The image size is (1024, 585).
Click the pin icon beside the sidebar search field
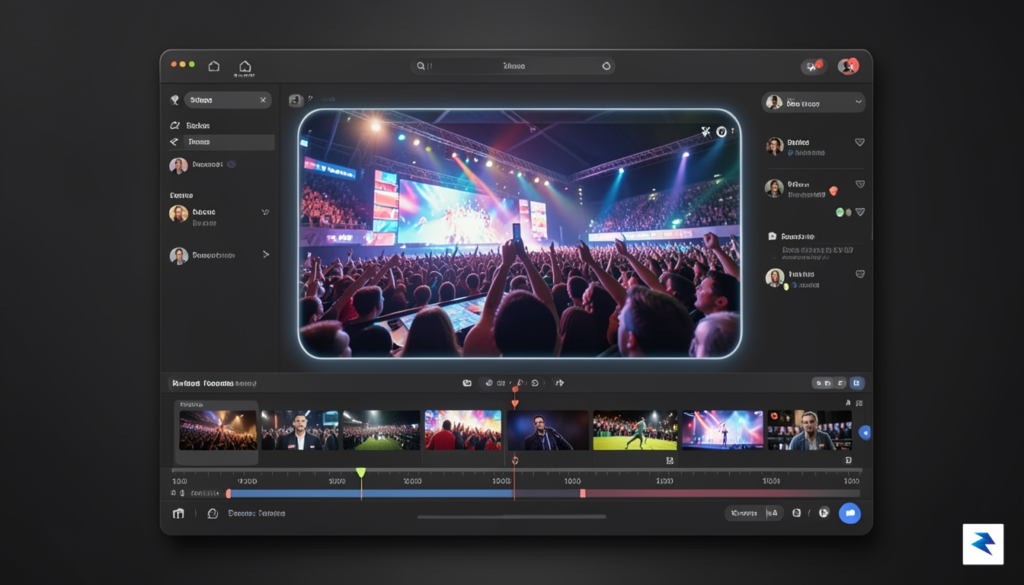click(x=174, y=100)
